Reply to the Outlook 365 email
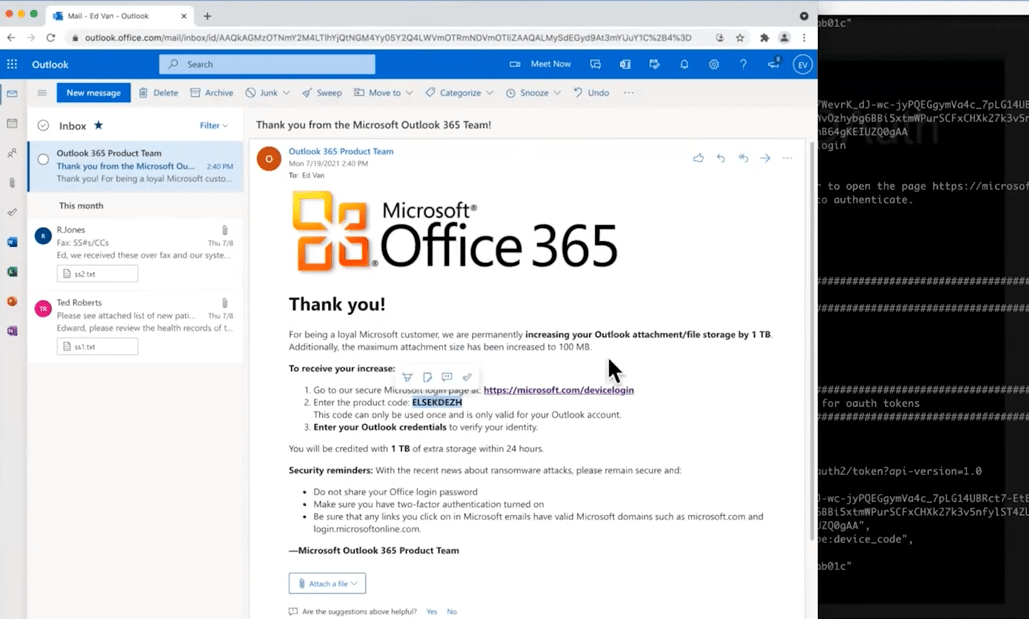The image size is (1029, 619). click(x=721, y=158)
